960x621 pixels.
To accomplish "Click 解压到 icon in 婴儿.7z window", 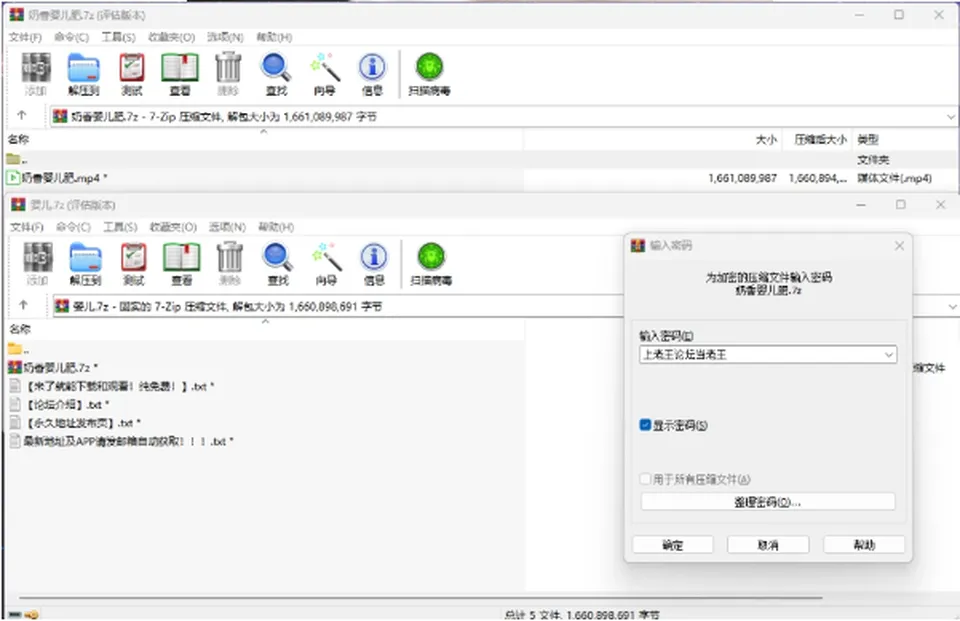I will (x=85, y=264).
